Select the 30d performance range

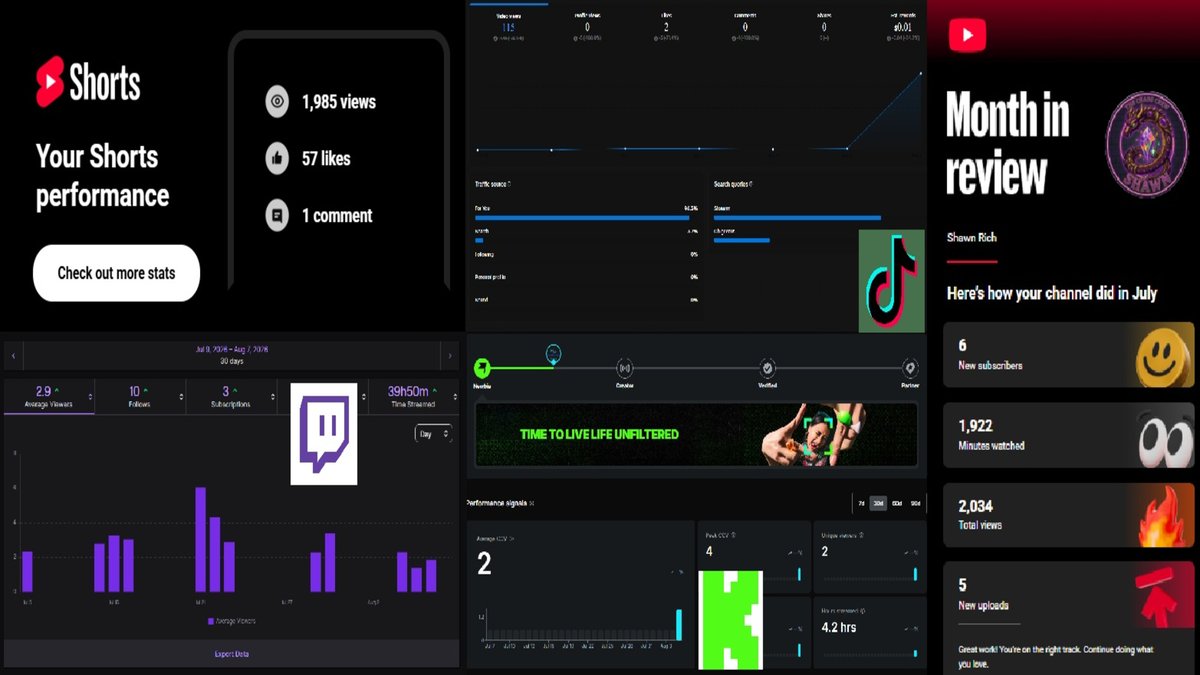[878, 503]
